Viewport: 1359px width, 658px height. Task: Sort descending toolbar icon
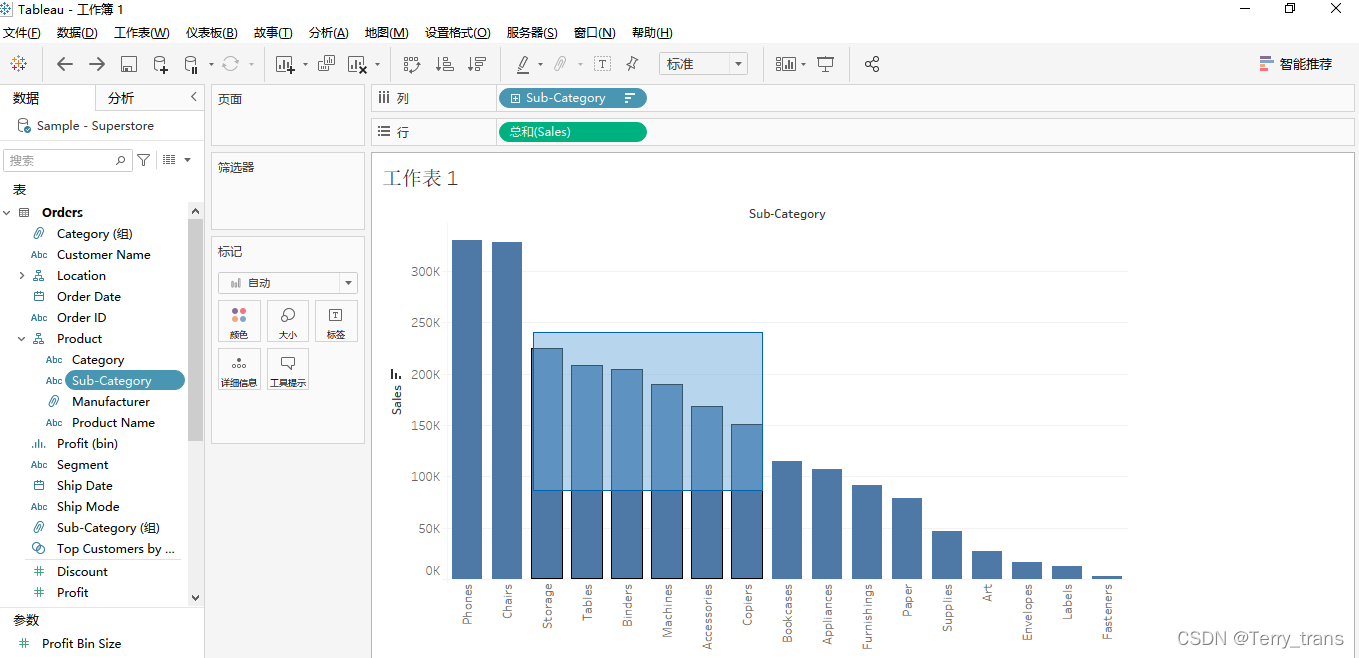(x=477, y=64)
